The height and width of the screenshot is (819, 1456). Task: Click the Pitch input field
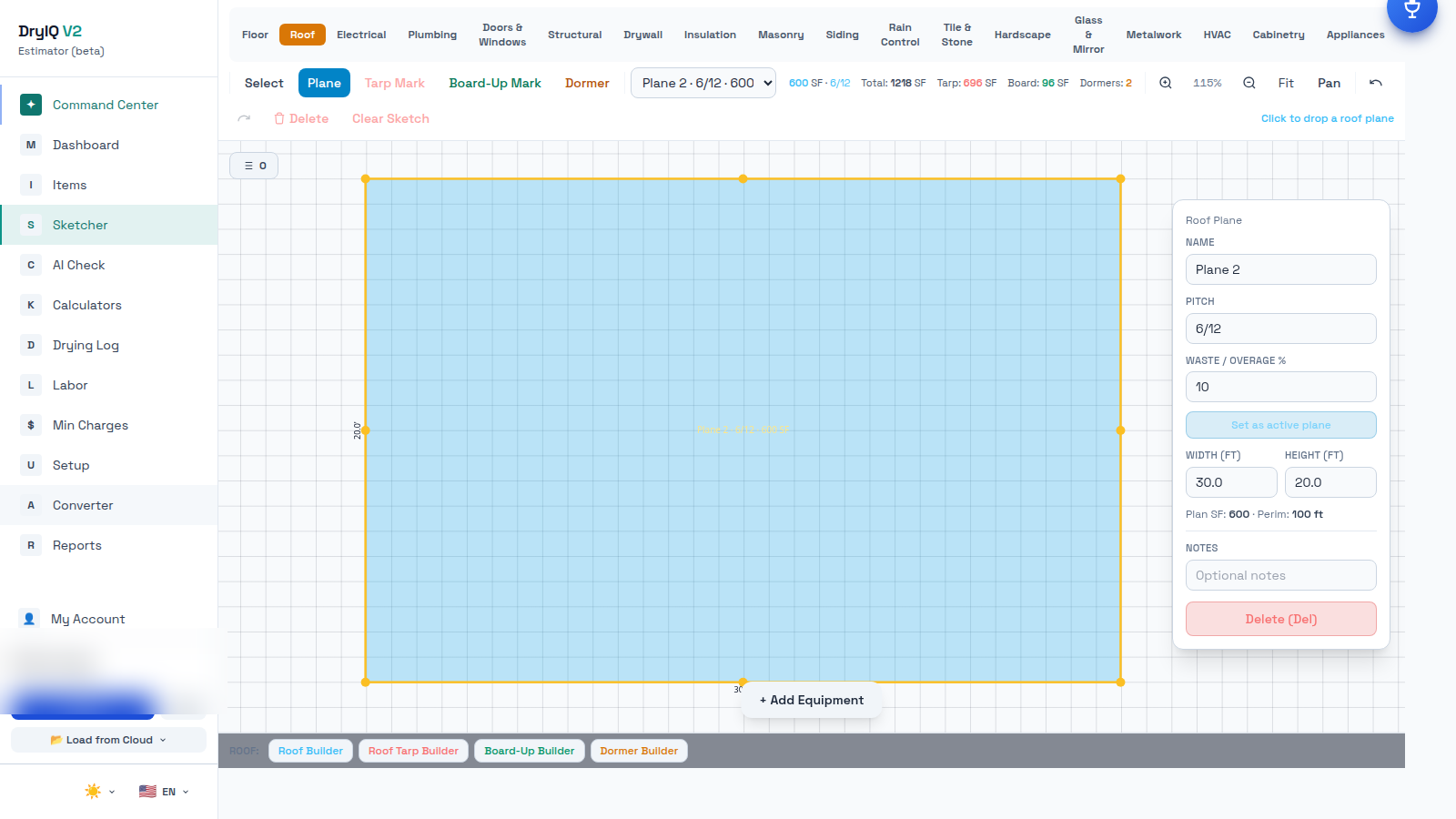[x=1280, y=329]
